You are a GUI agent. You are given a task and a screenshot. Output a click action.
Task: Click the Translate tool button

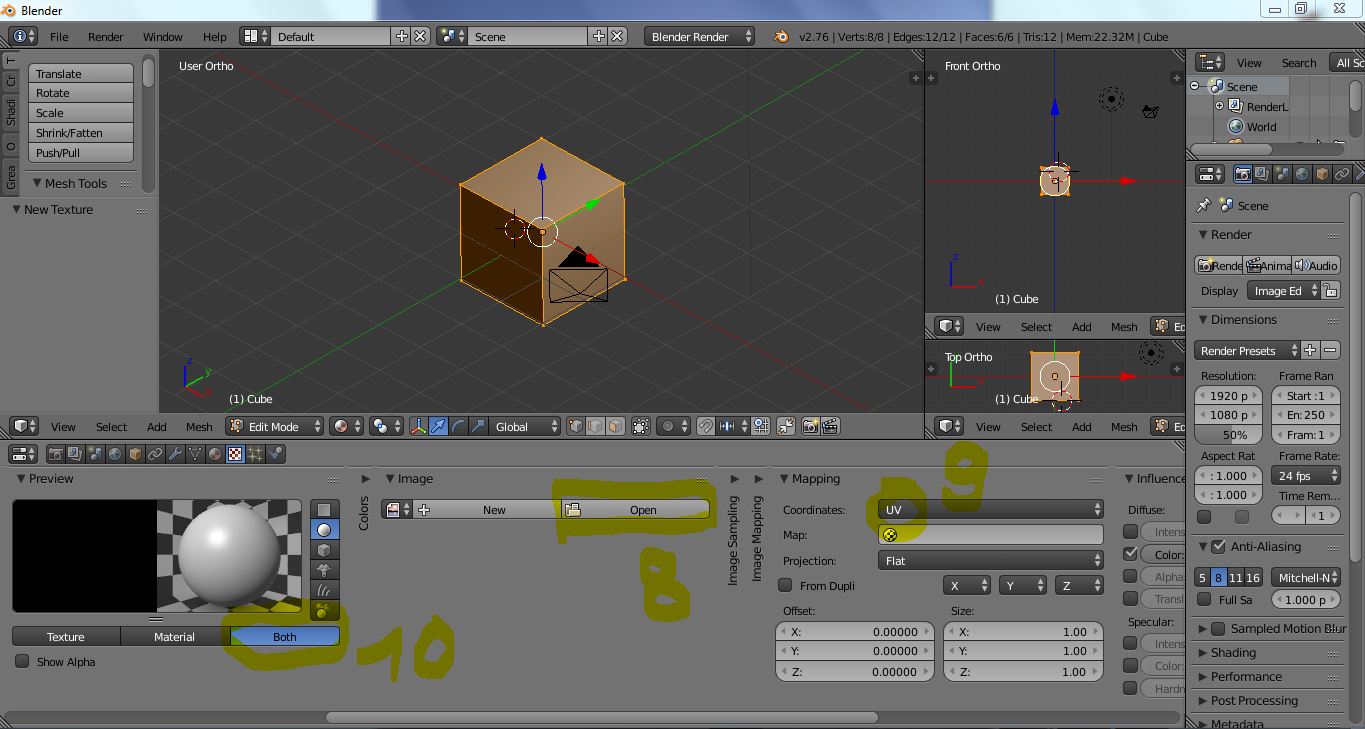pos(80,74)
